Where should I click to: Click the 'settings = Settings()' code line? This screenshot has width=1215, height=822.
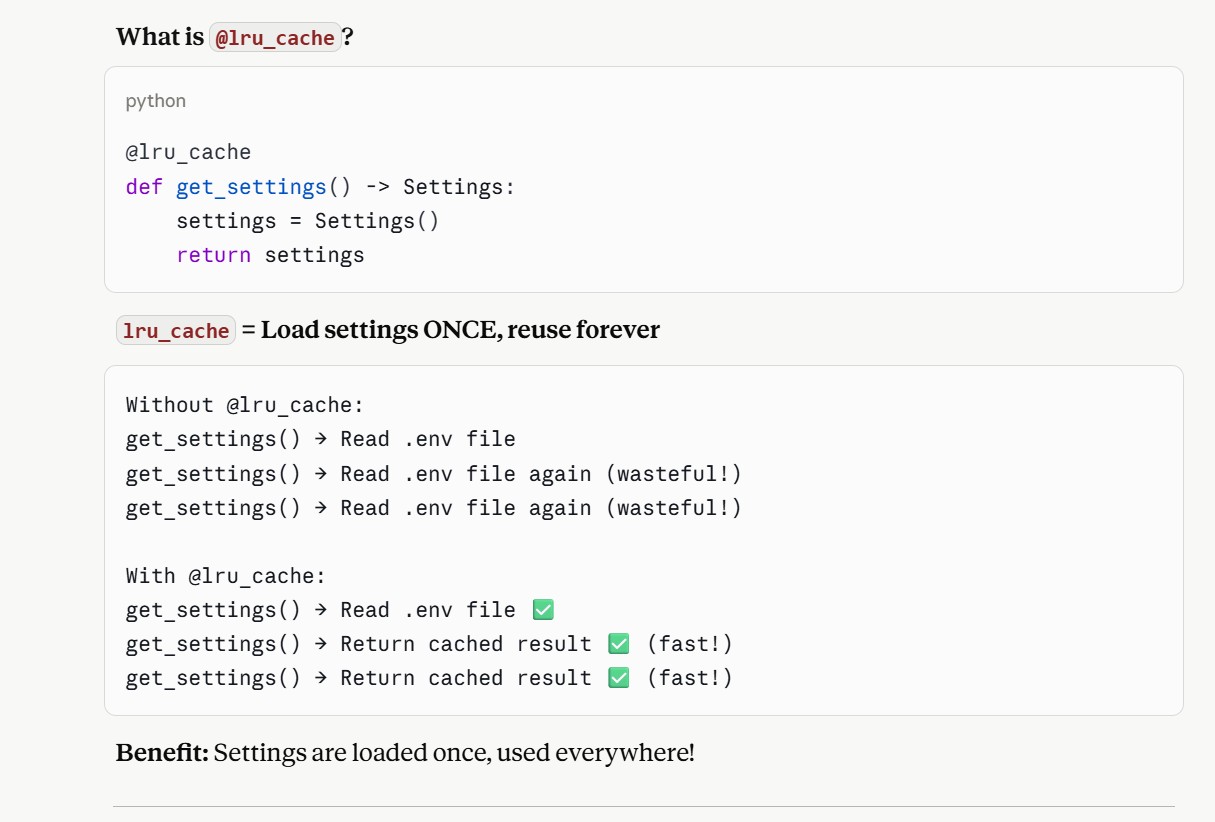point(308,221)
